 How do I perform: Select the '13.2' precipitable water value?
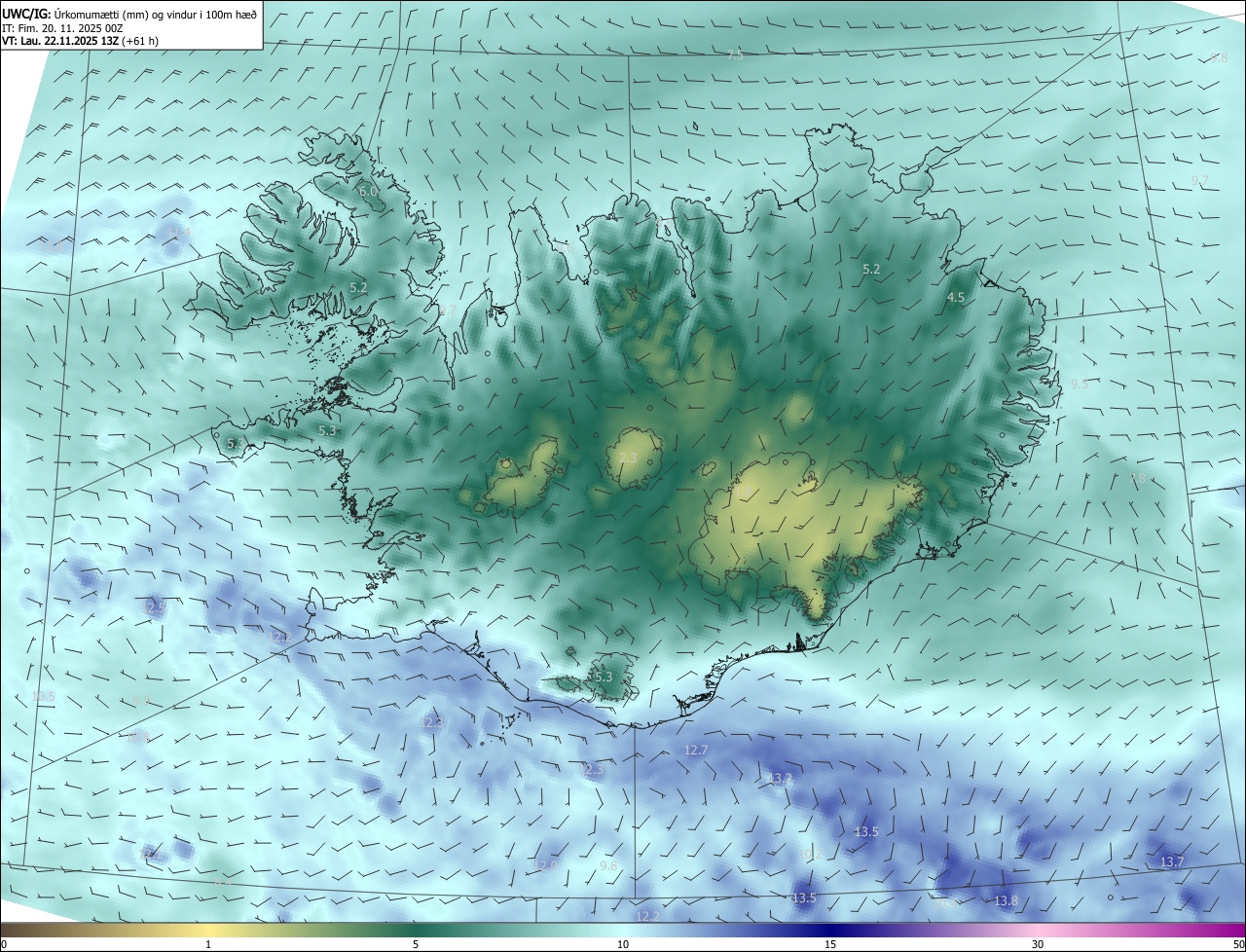click(780, 779)
